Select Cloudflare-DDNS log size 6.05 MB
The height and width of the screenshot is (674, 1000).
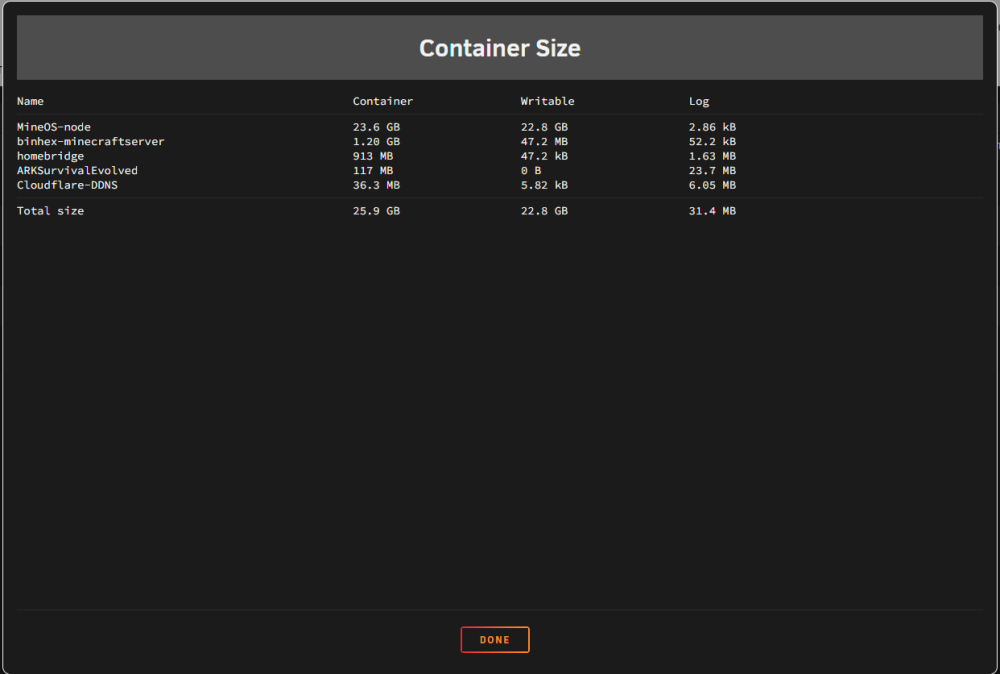pos(712,185)
